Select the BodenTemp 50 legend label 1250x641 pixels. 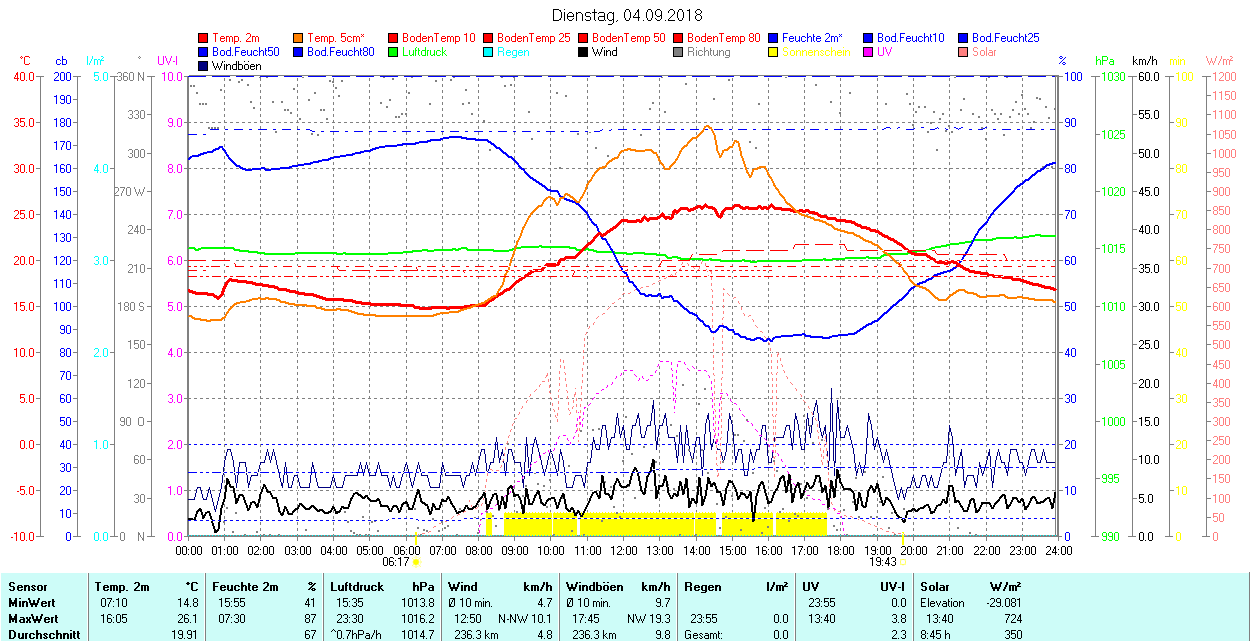point(629,38)
